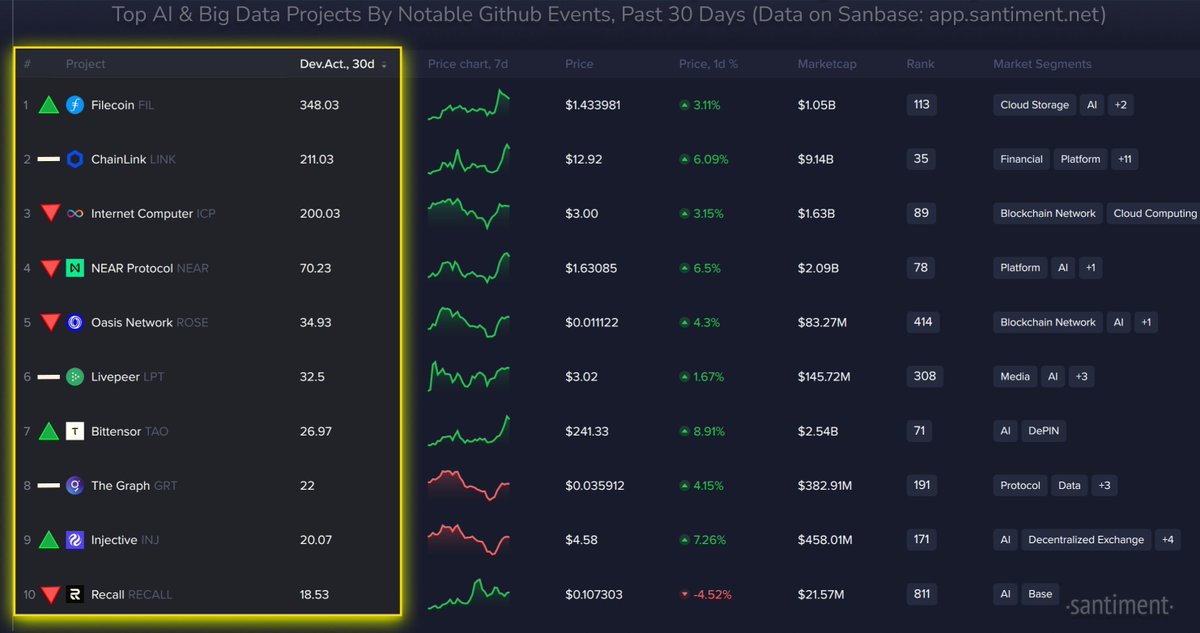1200x633 pixels.
Task: Sort by Dev.Act., 30d column arrow
Action: [384, 65]
